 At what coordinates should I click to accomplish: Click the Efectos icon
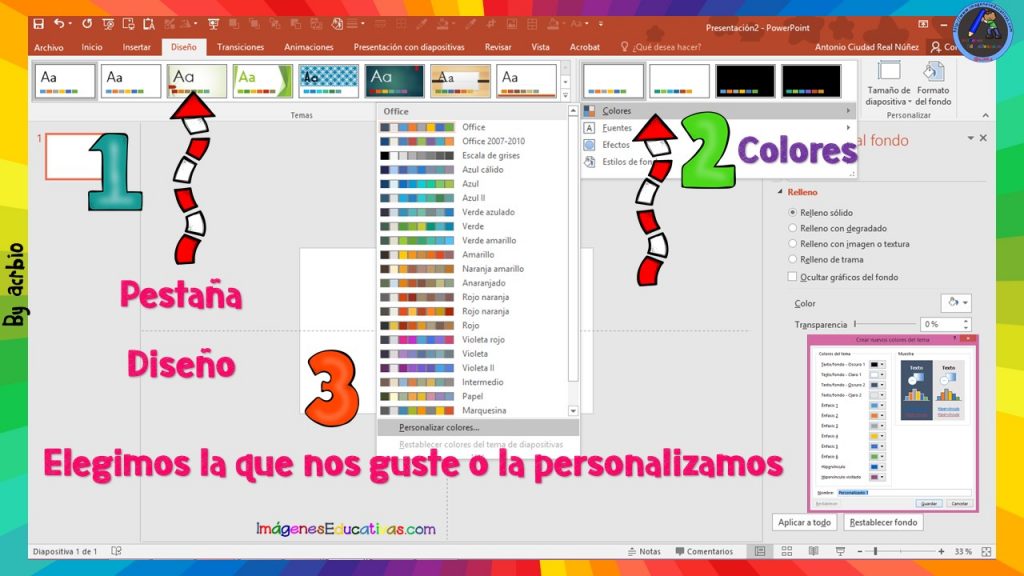pos(590,144)
